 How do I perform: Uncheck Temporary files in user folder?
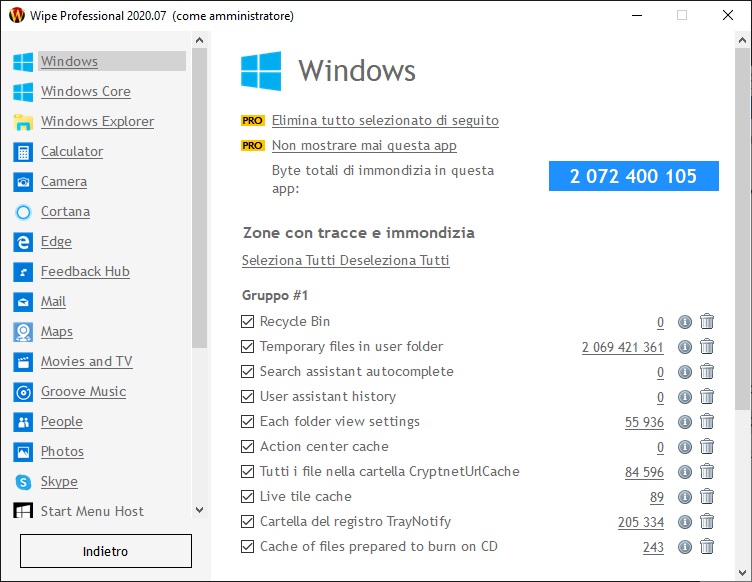pyautogui.click(x=247, y=346)
